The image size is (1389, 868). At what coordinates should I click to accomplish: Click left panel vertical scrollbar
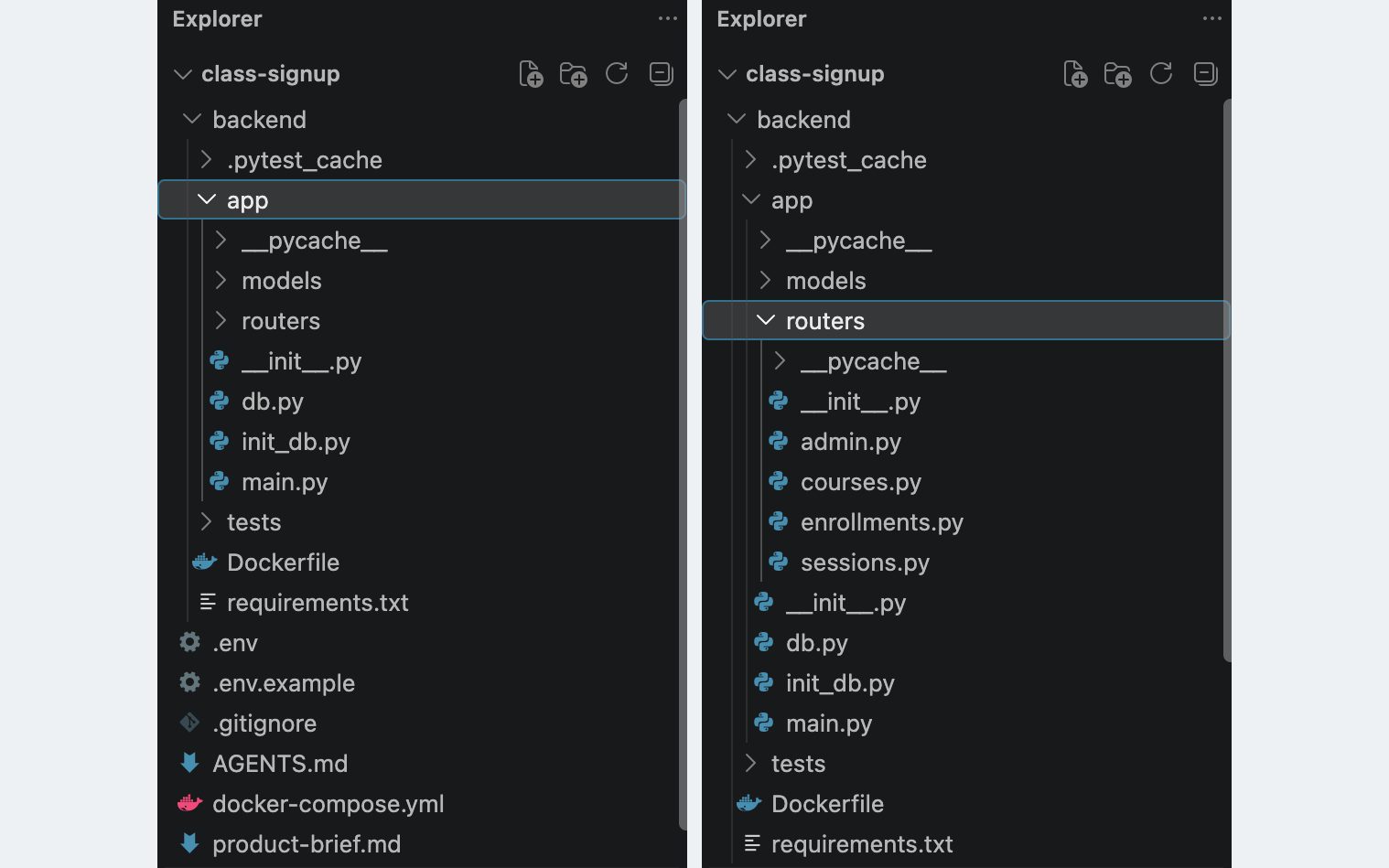[683, 465]
